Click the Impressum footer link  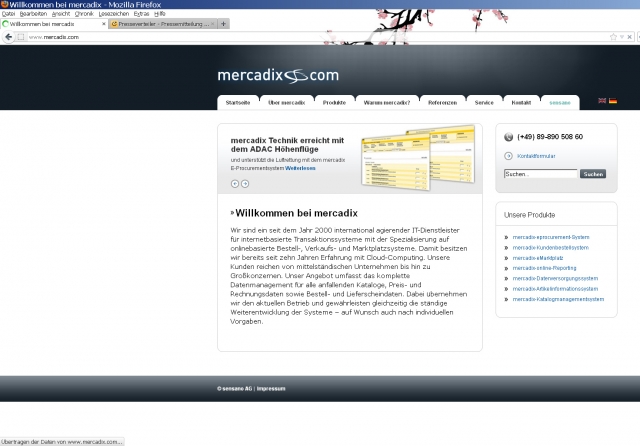[271, 388]
